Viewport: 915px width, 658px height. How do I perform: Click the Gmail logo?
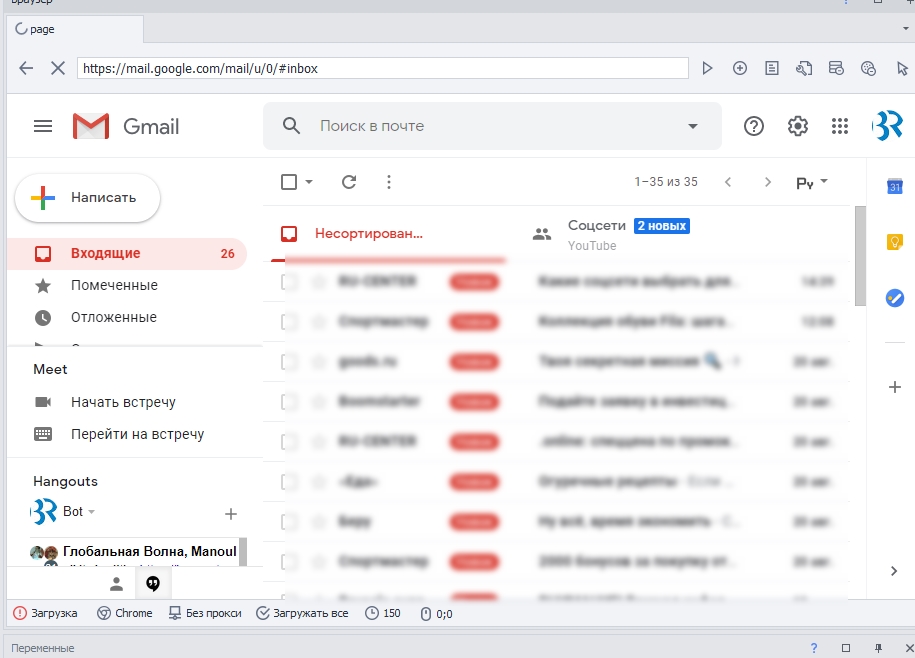tap(126, 126)
